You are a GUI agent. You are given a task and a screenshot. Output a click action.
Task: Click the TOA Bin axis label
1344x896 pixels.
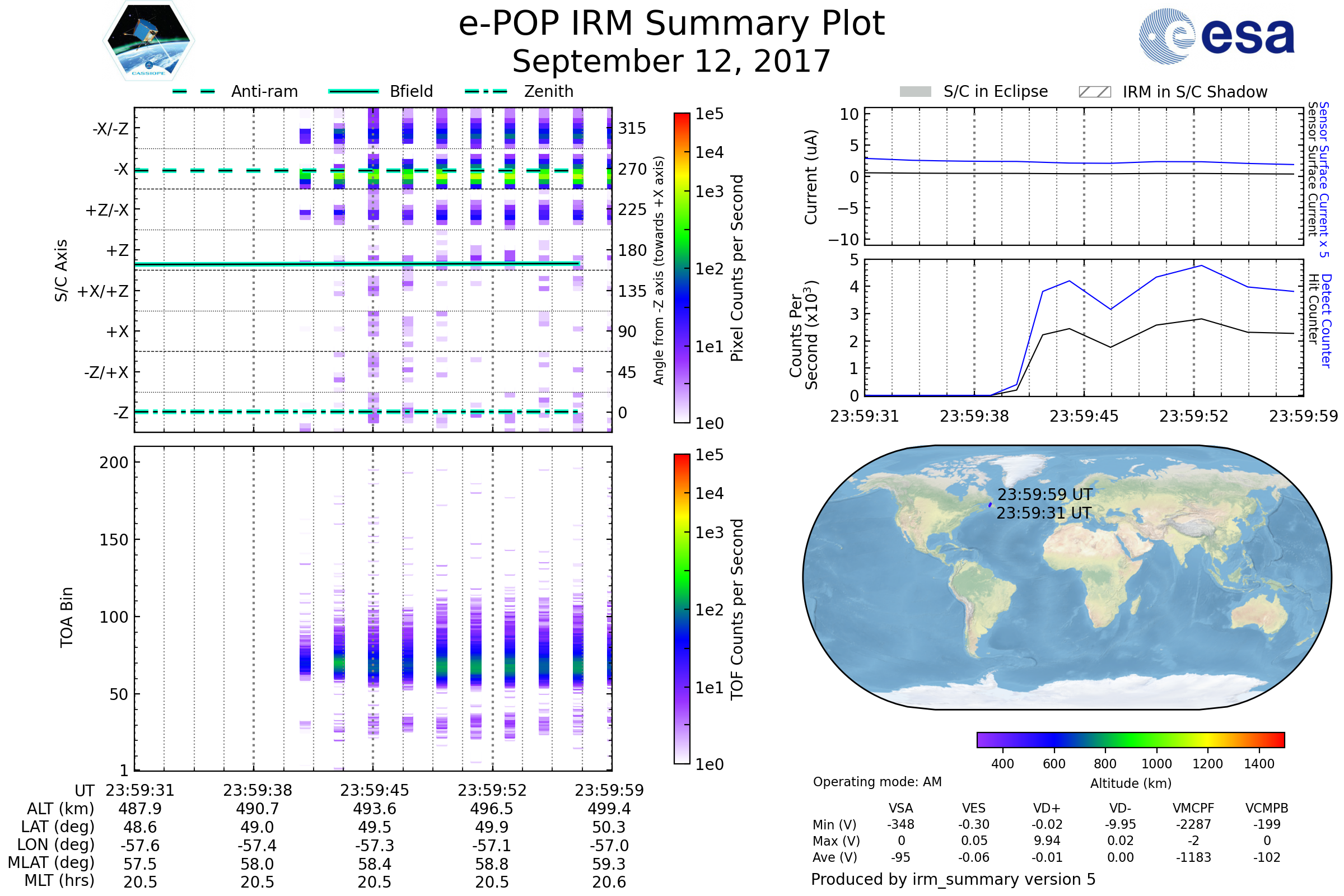[67, 617]
